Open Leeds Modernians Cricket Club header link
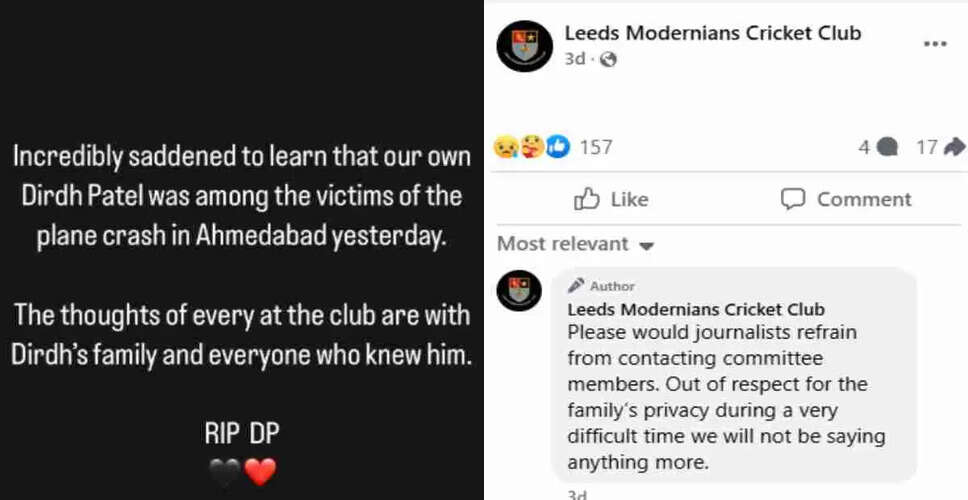 pyautogui.click(x=712, y=32)
